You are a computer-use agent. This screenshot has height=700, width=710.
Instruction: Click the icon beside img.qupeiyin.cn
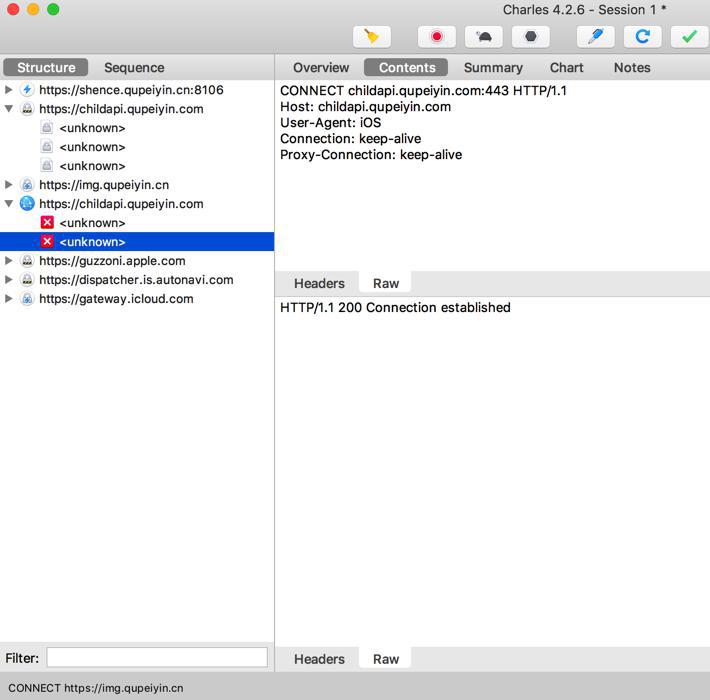point(27,185)
